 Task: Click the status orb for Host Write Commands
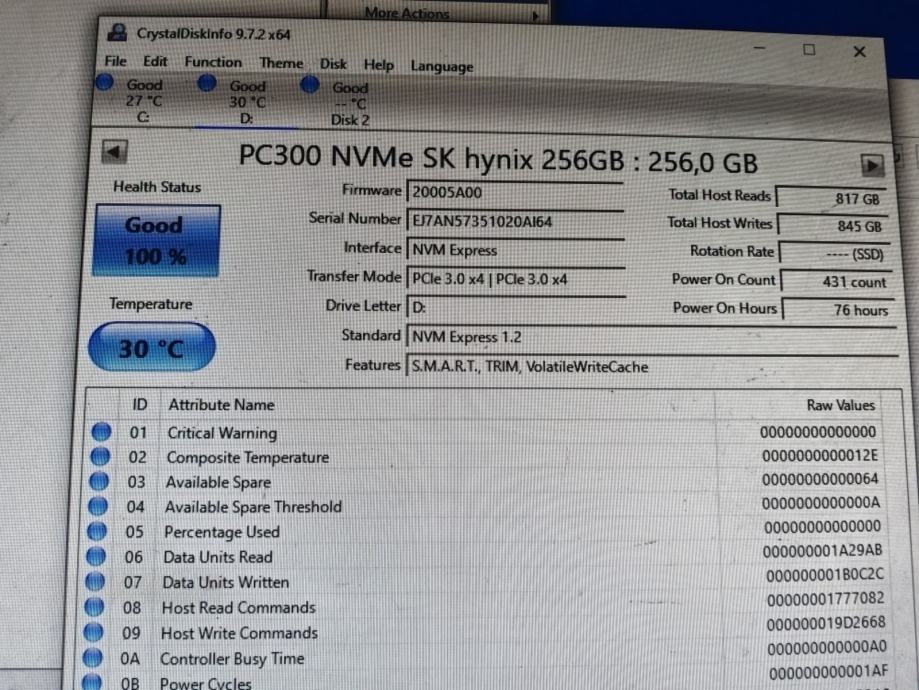coord(93,632)
